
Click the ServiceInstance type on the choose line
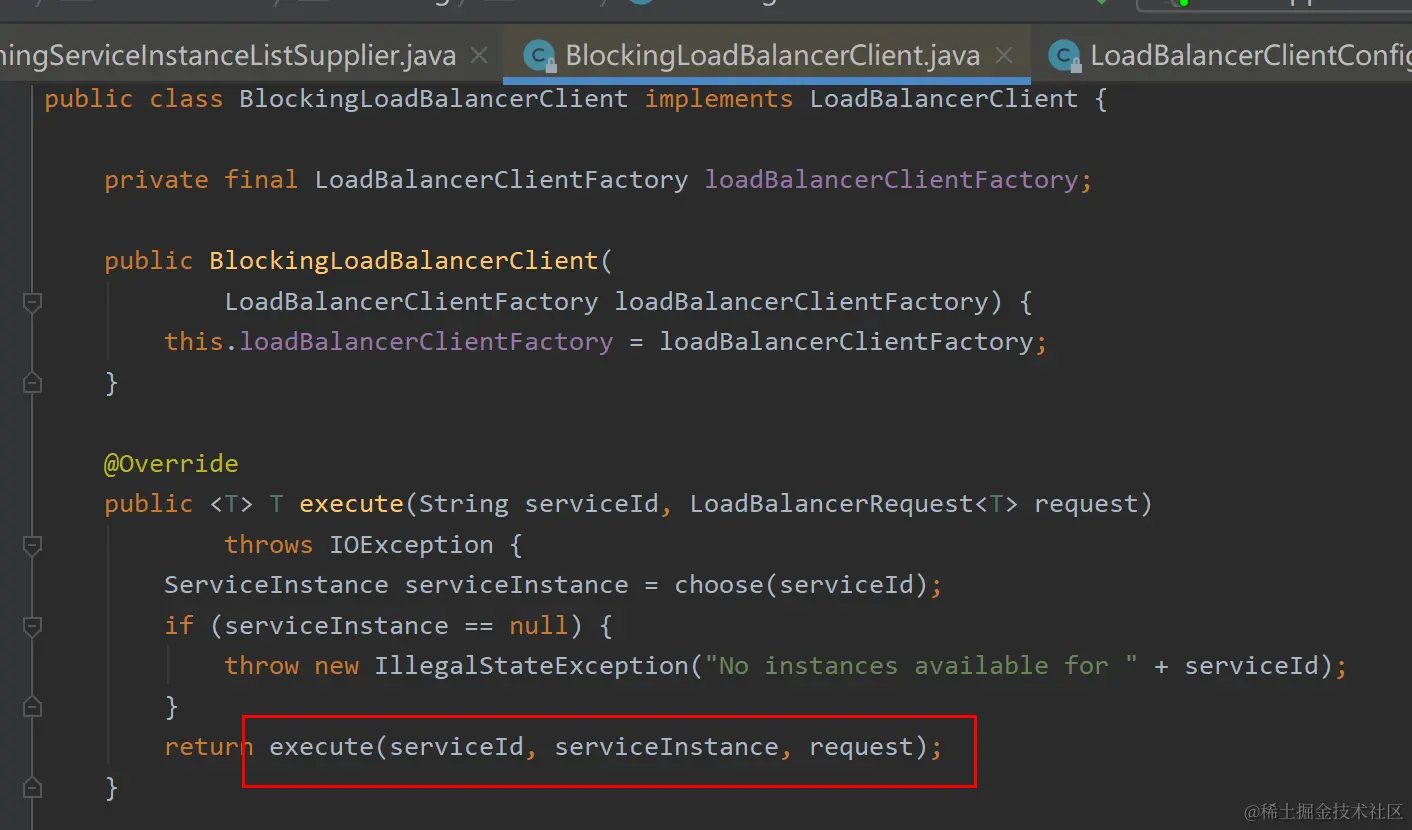[x=276, y=585]
